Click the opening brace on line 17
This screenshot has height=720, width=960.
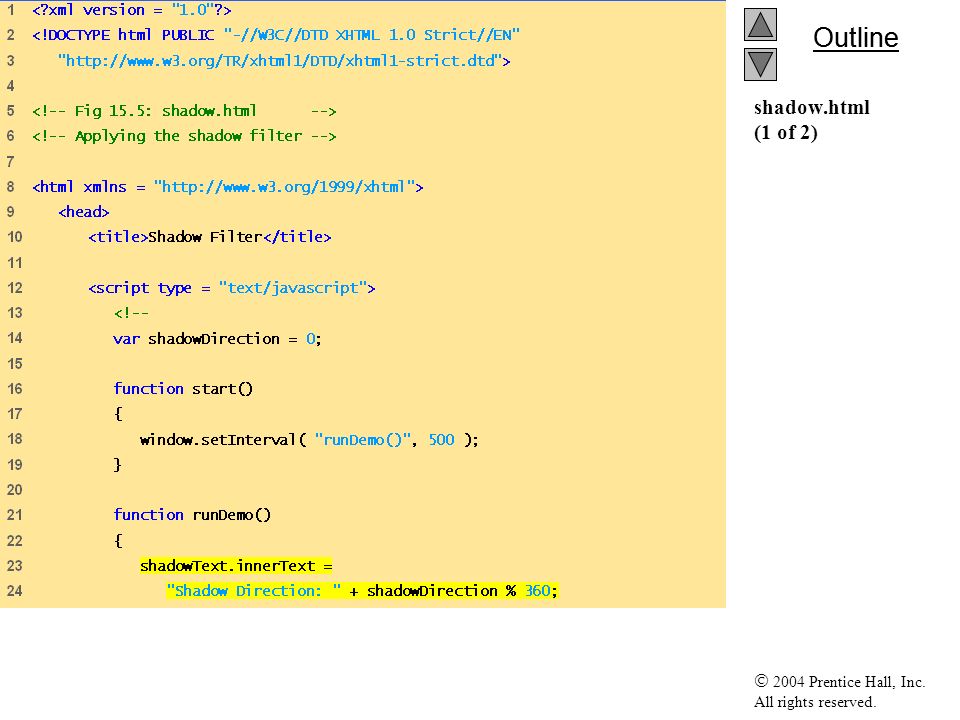point(118,414)
